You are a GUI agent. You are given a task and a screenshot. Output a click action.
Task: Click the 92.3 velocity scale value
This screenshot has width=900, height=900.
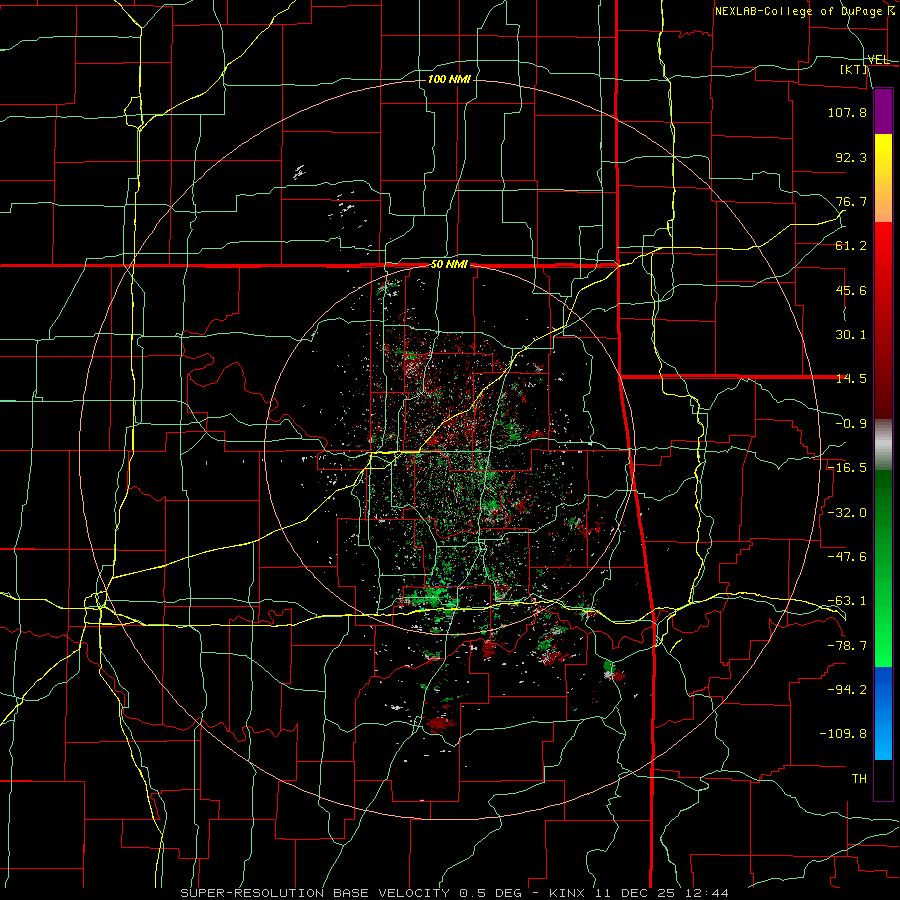(851, 157)
